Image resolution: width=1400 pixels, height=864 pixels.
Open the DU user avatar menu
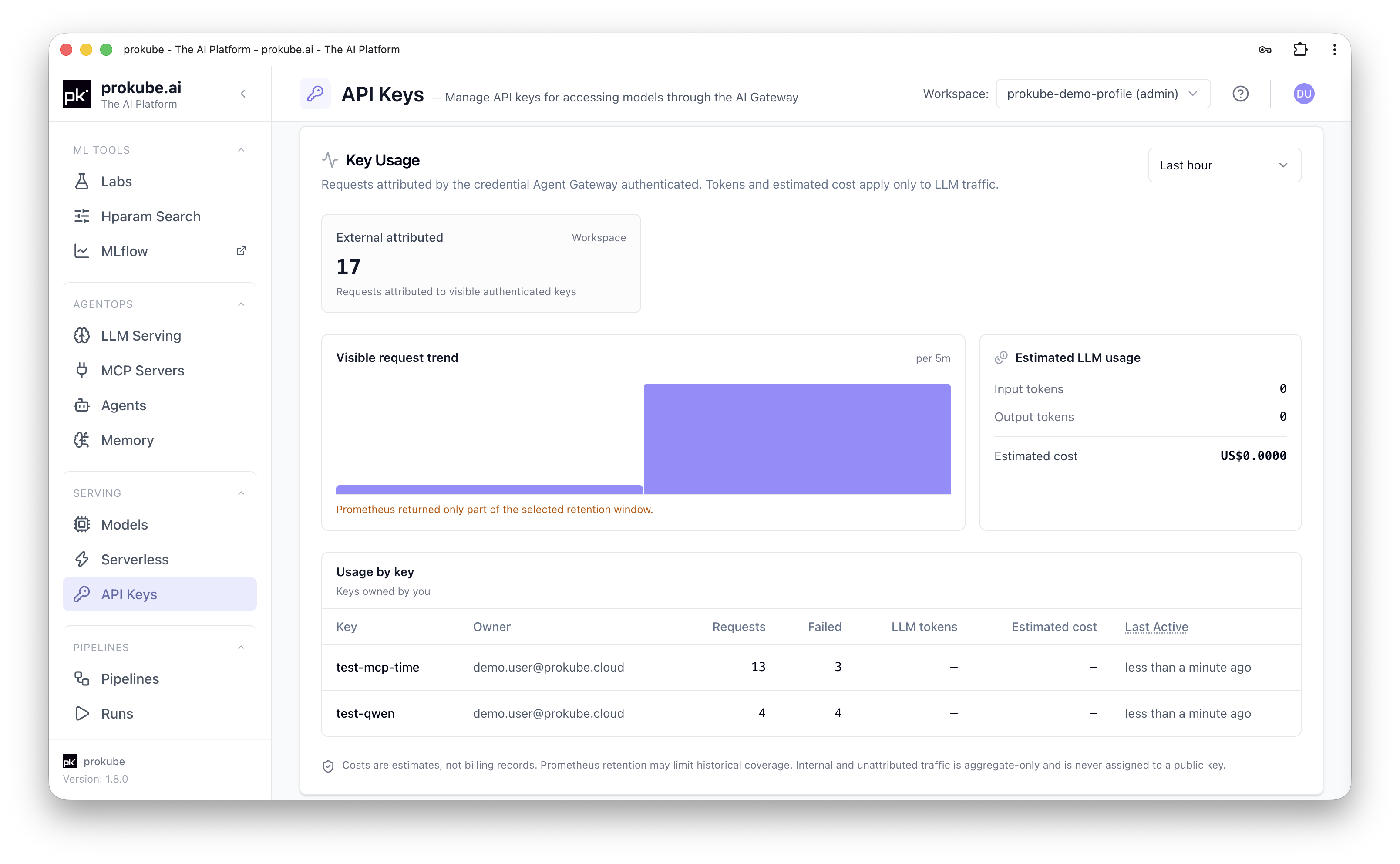point(1303,94)
